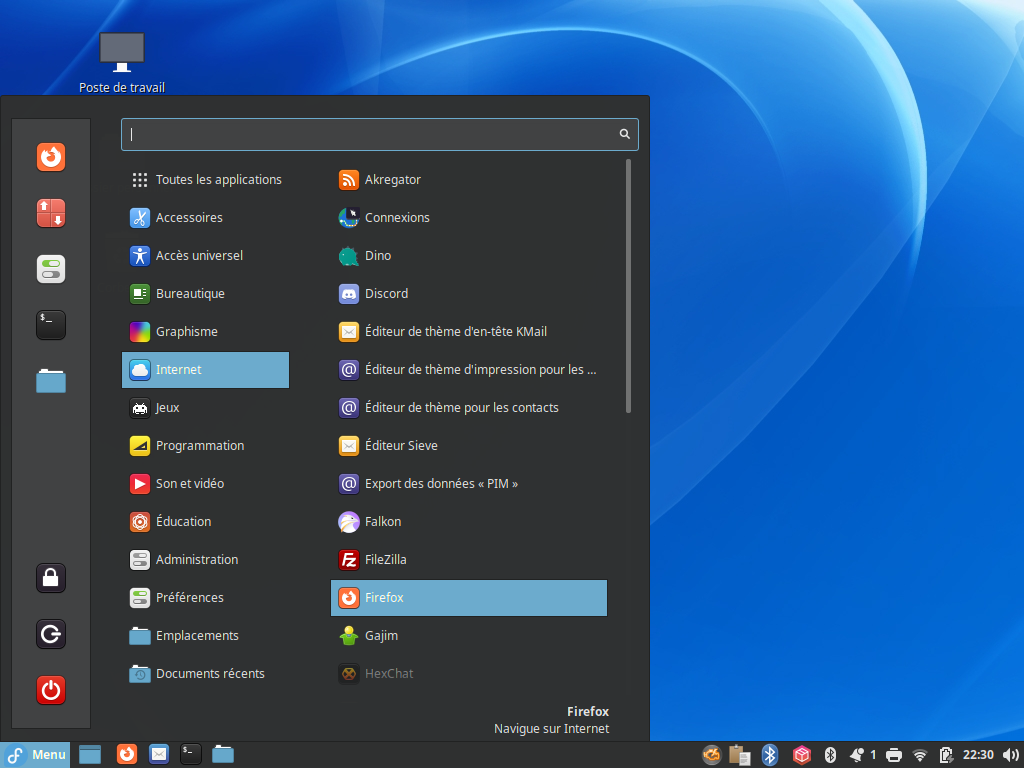Click the blue Bluetooth tray icon
Image resolution: width=1024 pixels, height=768 pixels.
(770, 755)
